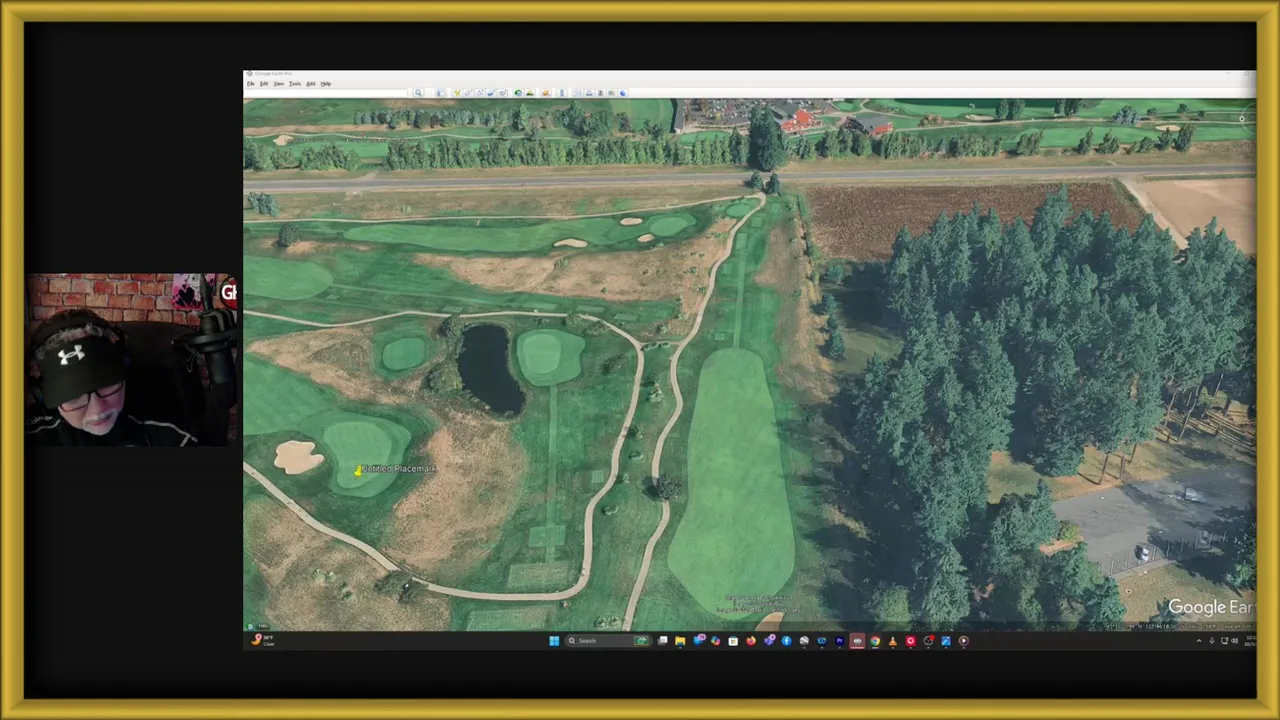Viewport: 1280px width, 720px height.
Task: Choose the Add Image Overlay tool
Action: coord(491,92)
